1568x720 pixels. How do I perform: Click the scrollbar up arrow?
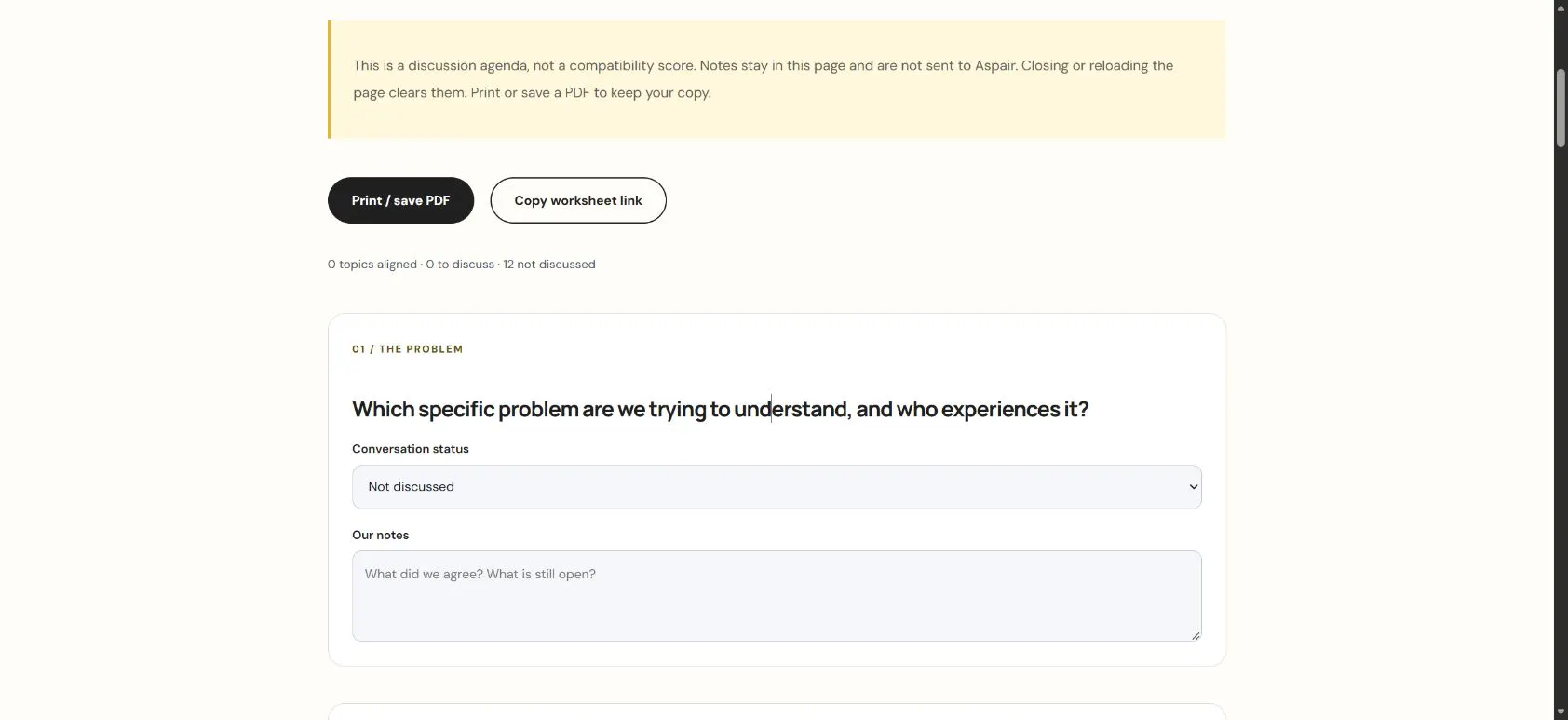coord(1561,7)
